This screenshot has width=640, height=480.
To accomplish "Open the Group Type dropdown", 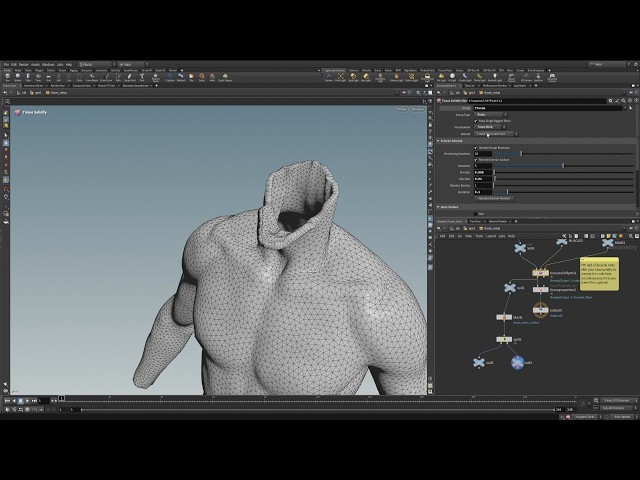I will pos(491,115).
